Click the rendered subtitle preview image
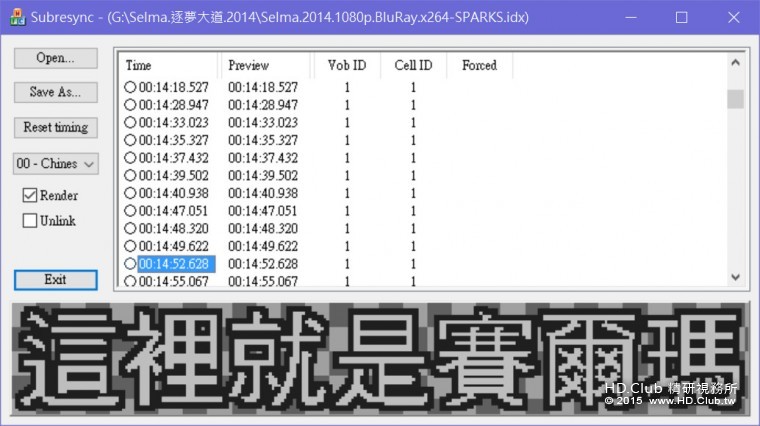Viewport: 760px width, 426px height. click(x=380, y=359)
